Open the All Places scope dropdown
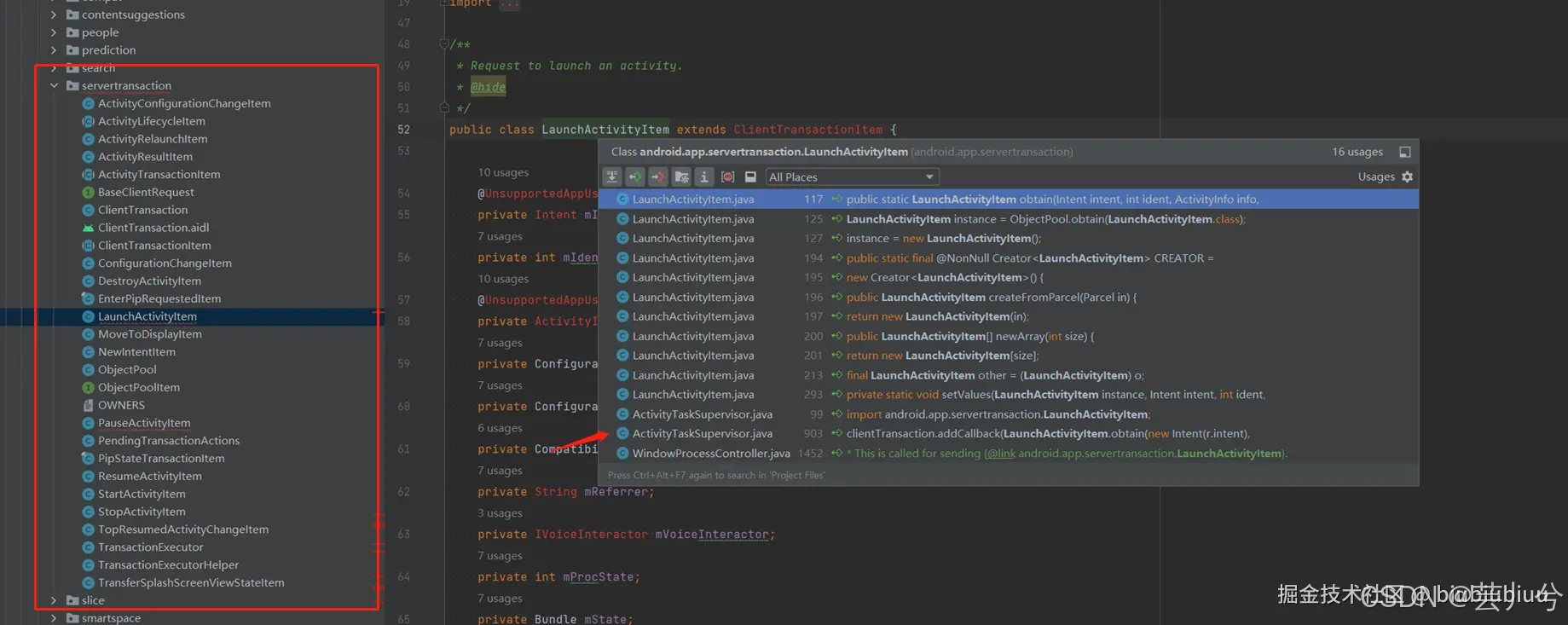Image resolution: width=1568 pixels, height=625 pixels. click(x=852, y=177)
